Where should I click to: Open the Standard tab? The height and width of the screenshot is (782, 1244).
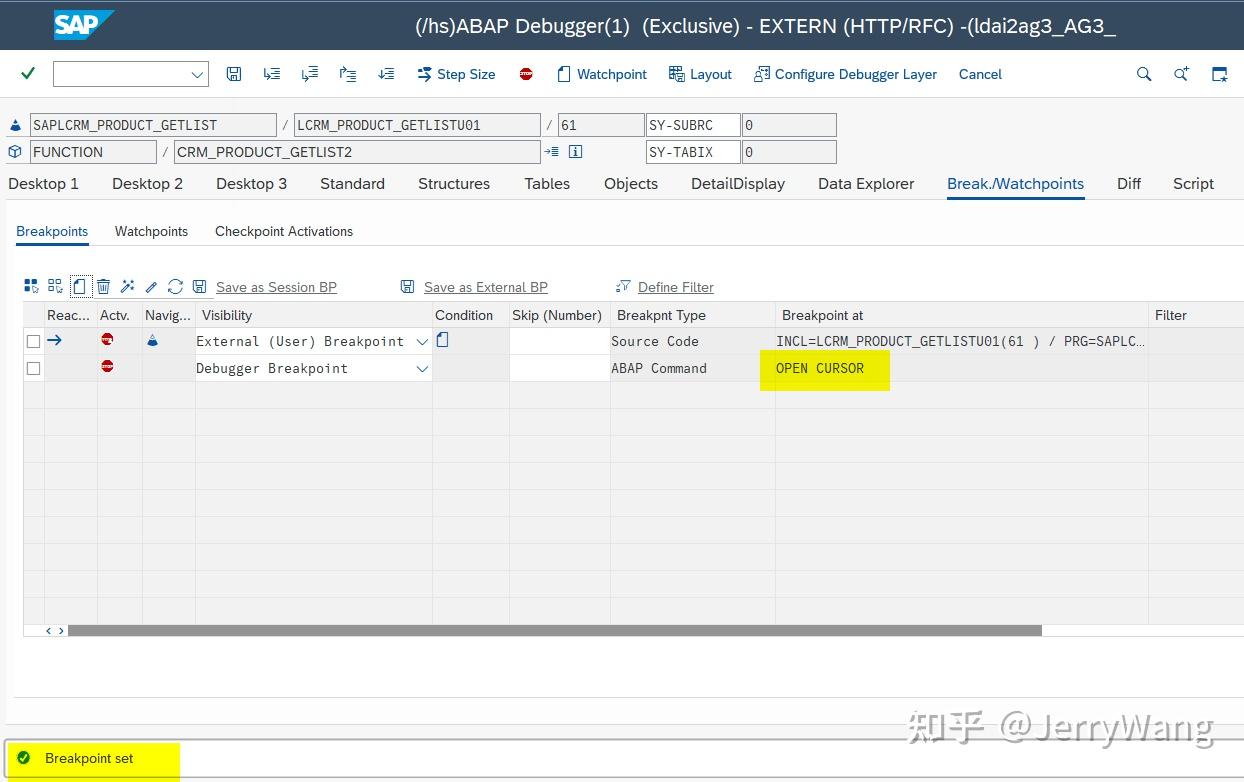click(352, 184)
